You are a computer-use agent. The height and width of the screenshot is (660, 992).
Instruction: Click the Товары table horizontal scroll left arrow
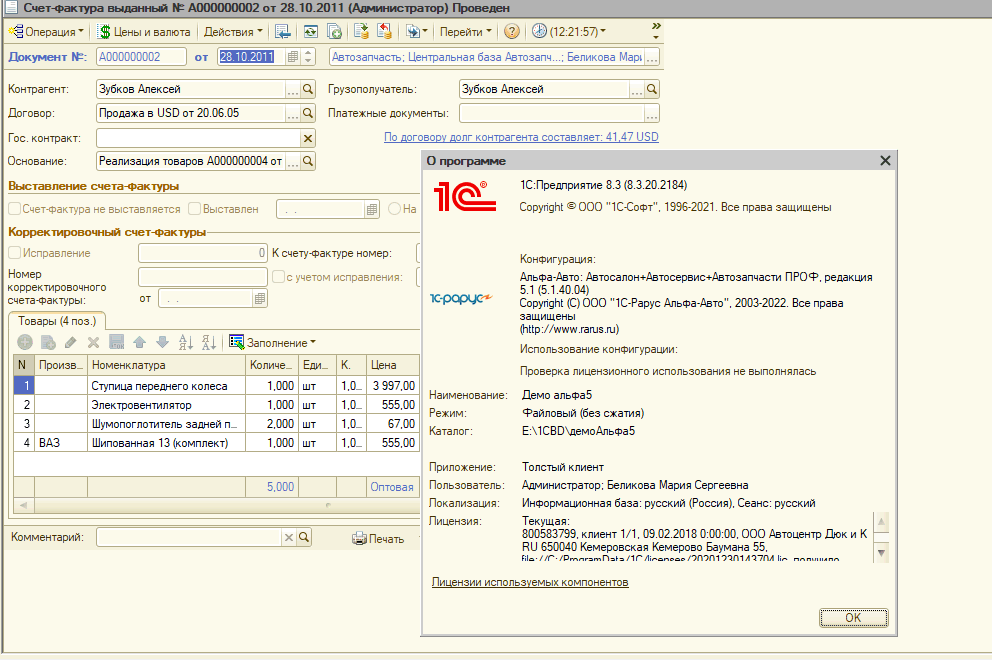(x=23, y=506)
